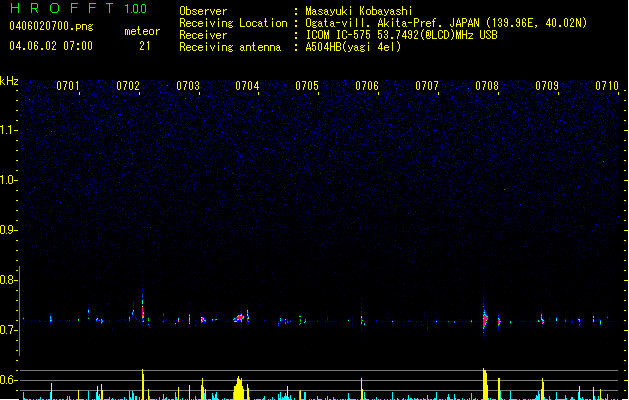Viewport: 629px width, 400px height.
Task: Click the HROFFT 1.0.0 title text
Action: click(x=78, y=8)
